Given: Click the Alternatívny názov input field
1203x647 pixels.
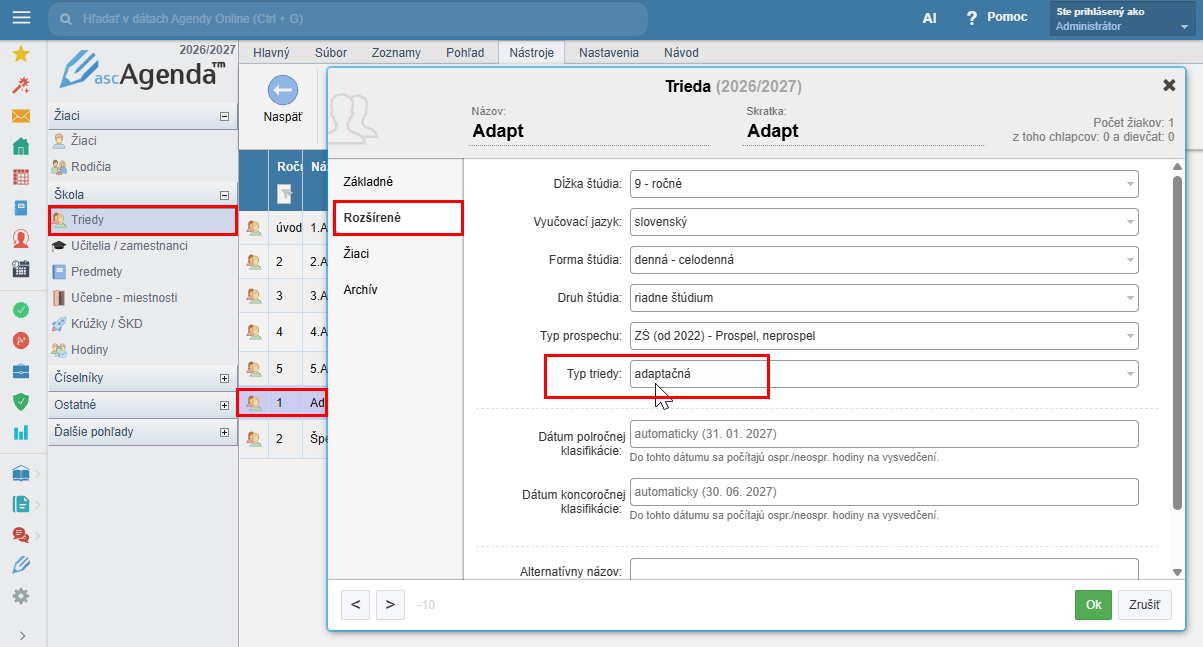Looking at the screenshot, I should coord(884,568).
